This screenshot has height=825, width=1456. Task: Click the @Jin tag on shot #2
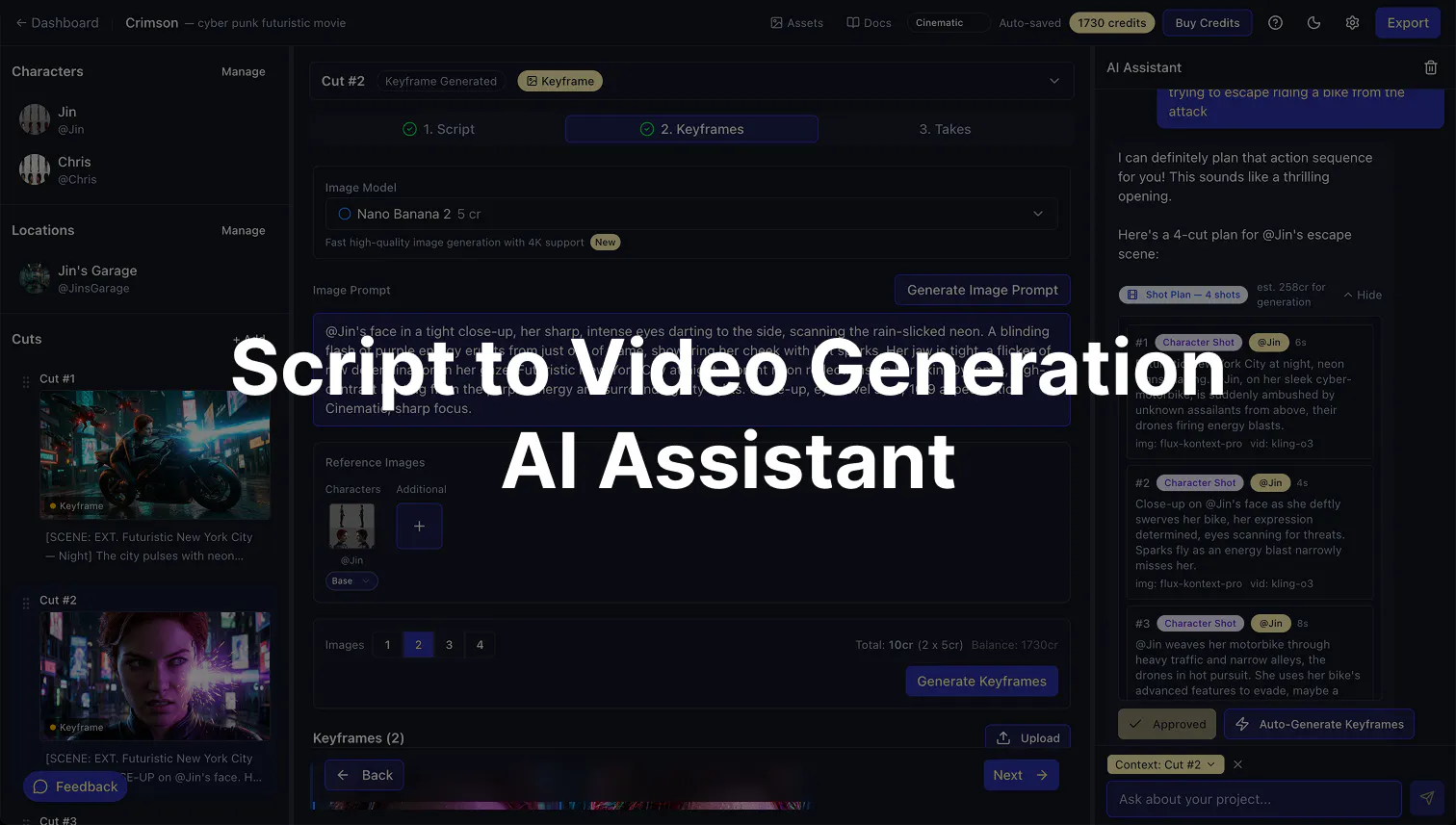pyautogui.click(x=1270, y=482)
